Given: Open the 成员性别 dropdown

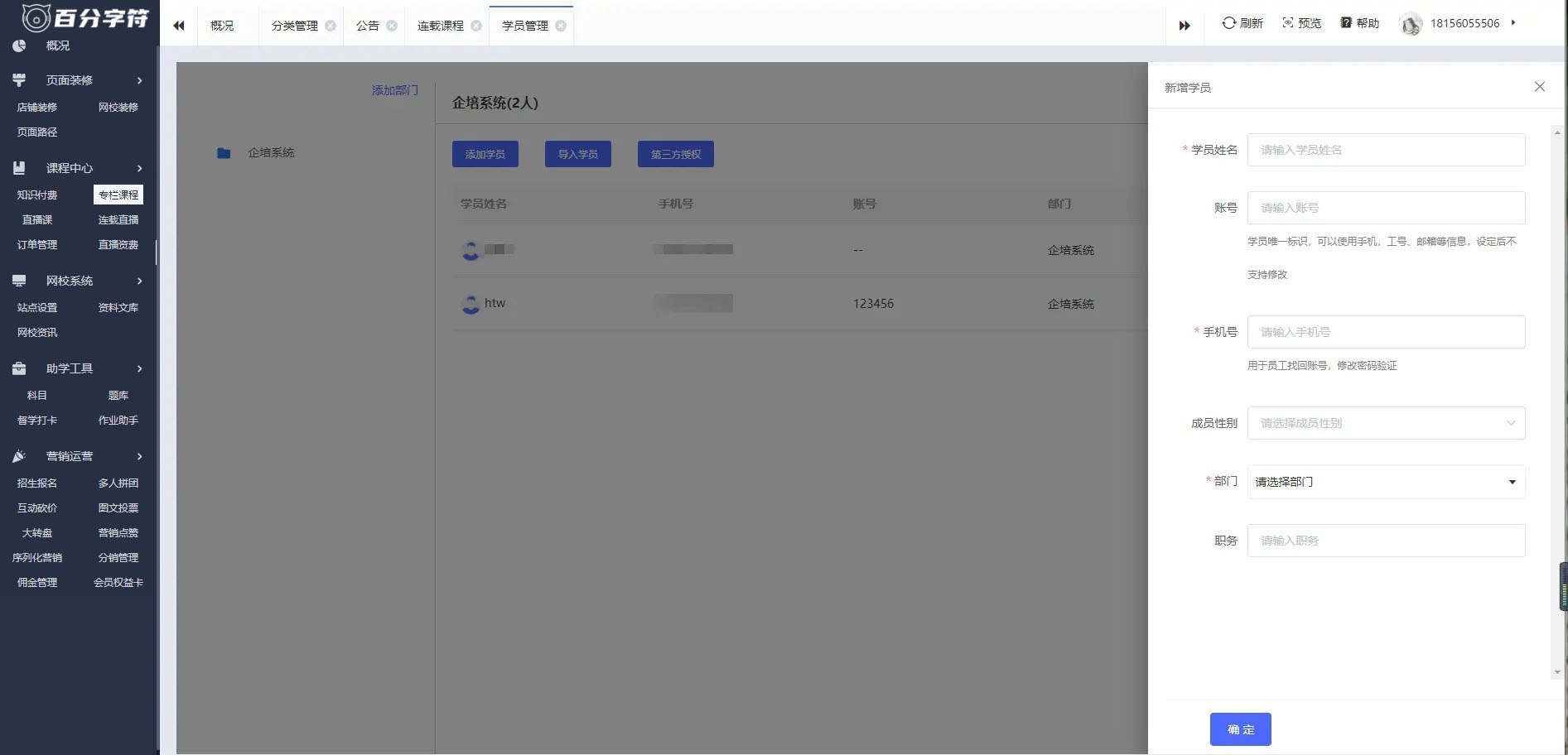Looking at the screenshot, I should click(x=1386, y=423).
